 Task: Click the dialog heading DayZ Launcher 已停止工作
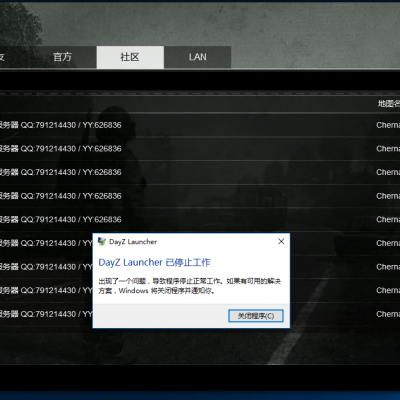click(154, 263)
